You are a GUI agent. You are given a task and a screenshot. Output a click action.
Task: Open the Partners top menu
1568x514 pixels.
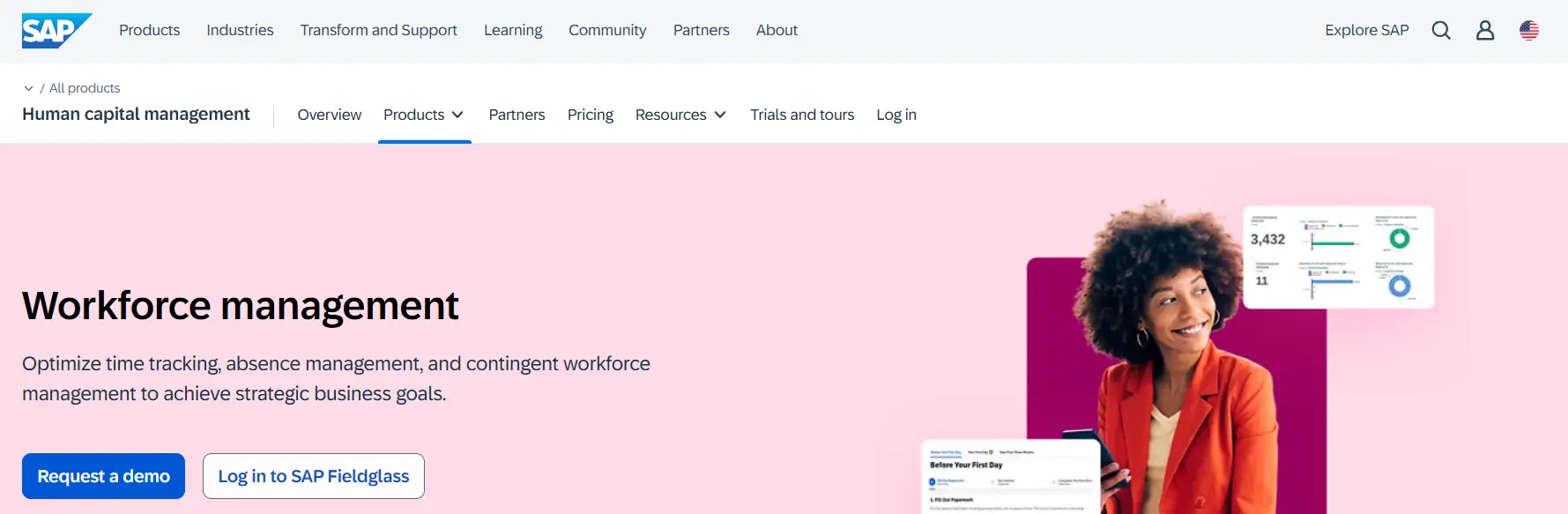click(x=701, y=30)
